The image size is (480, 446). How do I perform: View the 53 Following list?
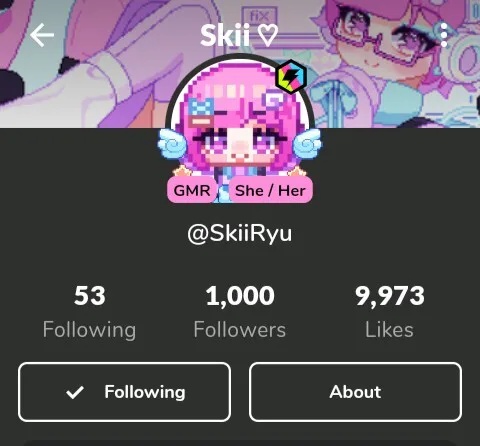pos(89,312)
